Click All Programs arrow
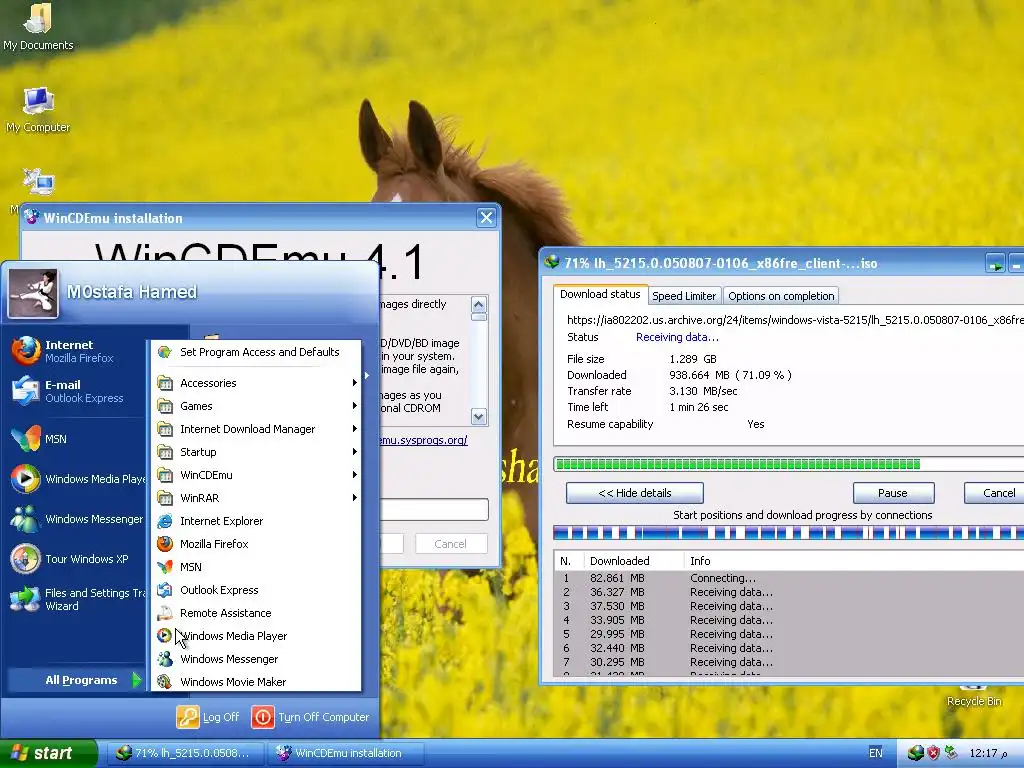 tap(136, 680)
